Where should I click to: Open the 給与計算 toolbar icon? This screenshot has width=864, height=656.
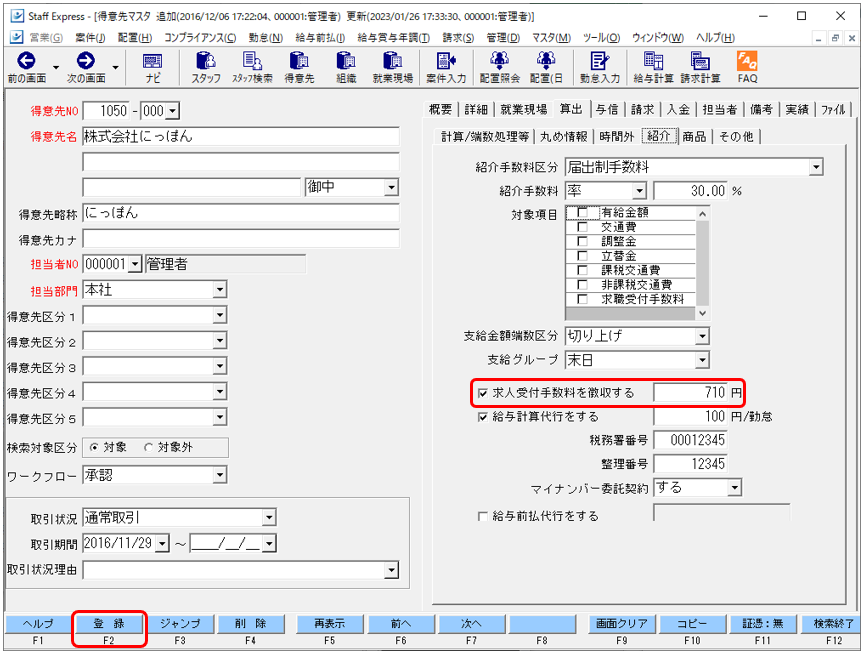click(x=654, y=61)
